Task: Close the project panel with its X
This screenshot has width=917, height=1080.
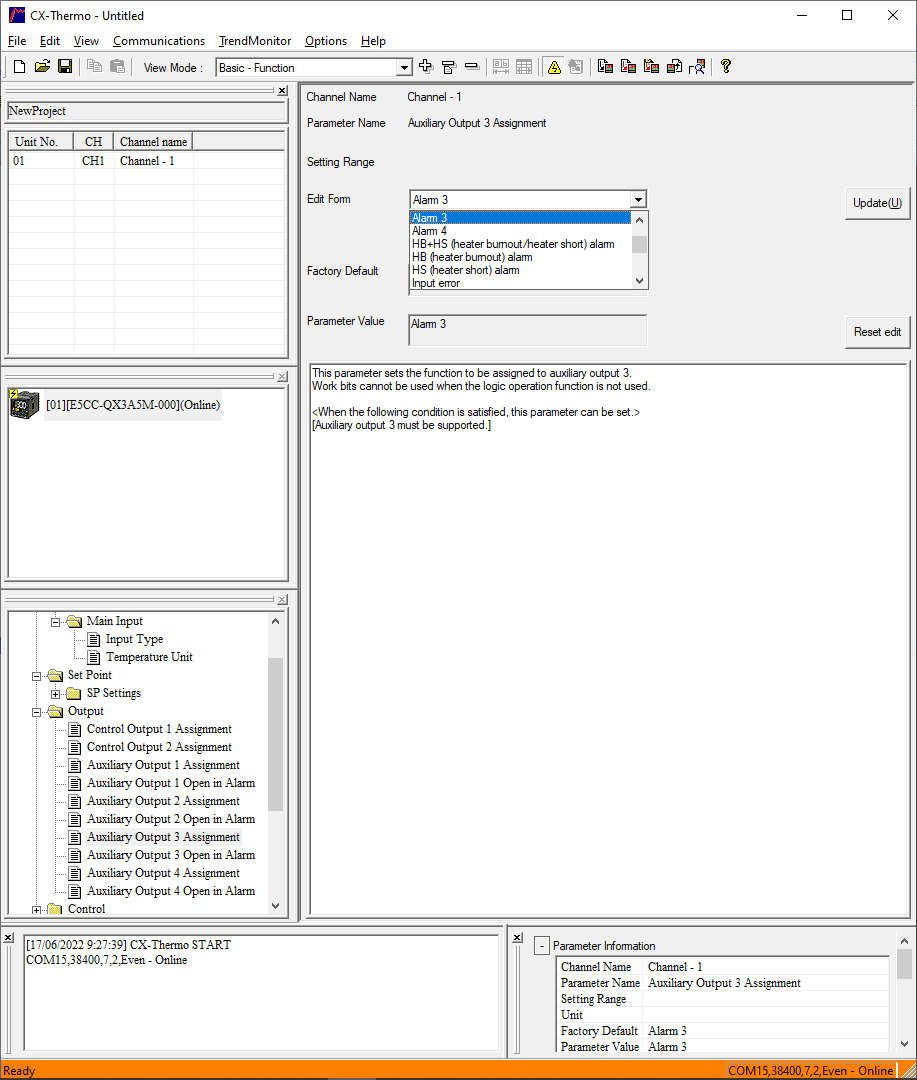Action: click(282, 90)
